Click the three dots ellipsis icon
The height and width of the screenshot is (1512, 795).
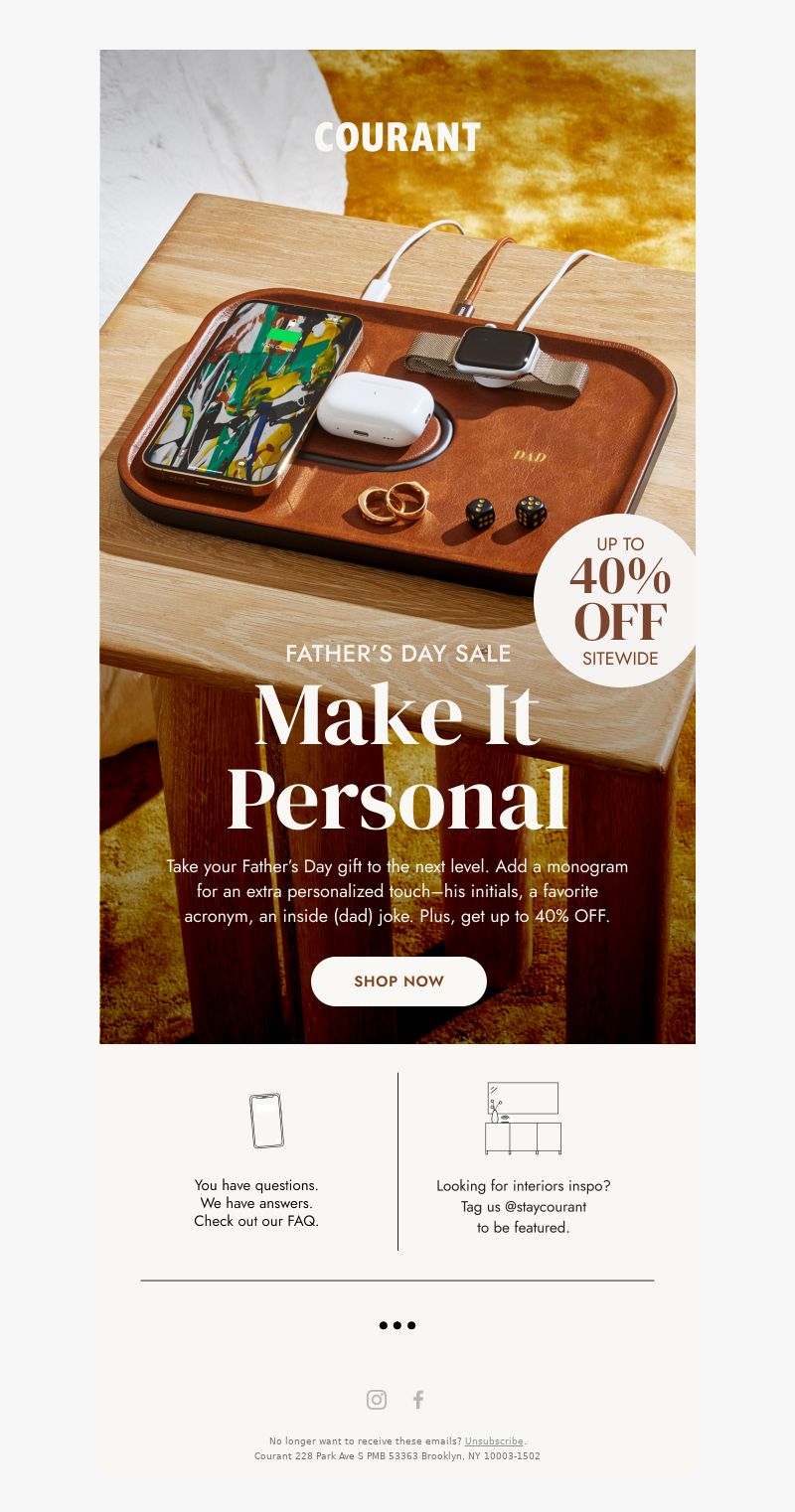397,1325
